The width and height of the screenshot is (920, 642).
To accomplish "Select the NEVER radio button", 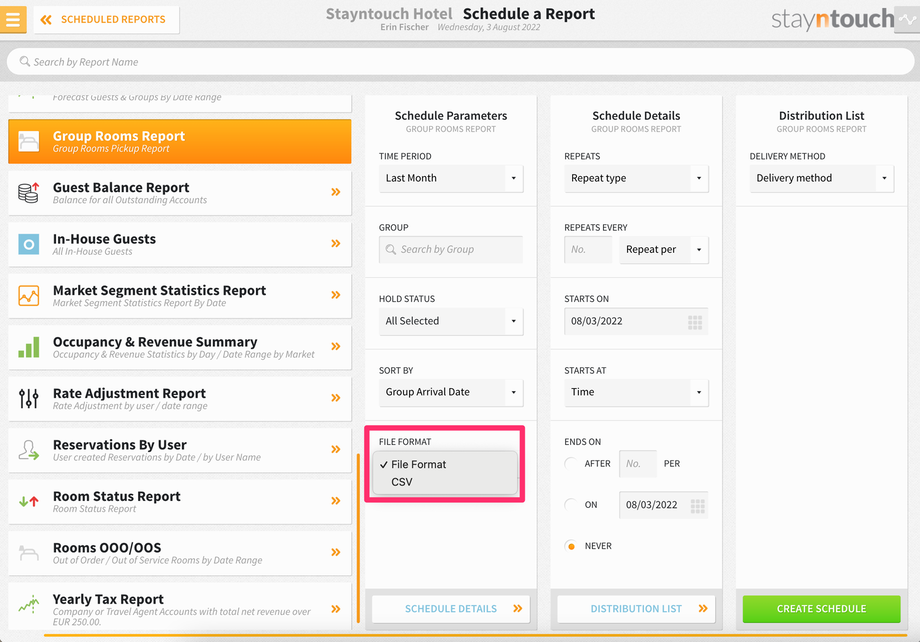I will click(570, 546).
